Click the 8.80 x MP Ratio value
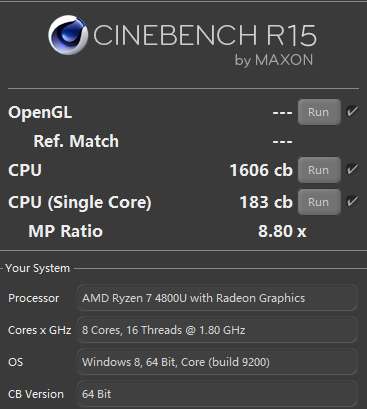This screenshot has width=367, height=409. coord(282,231)
